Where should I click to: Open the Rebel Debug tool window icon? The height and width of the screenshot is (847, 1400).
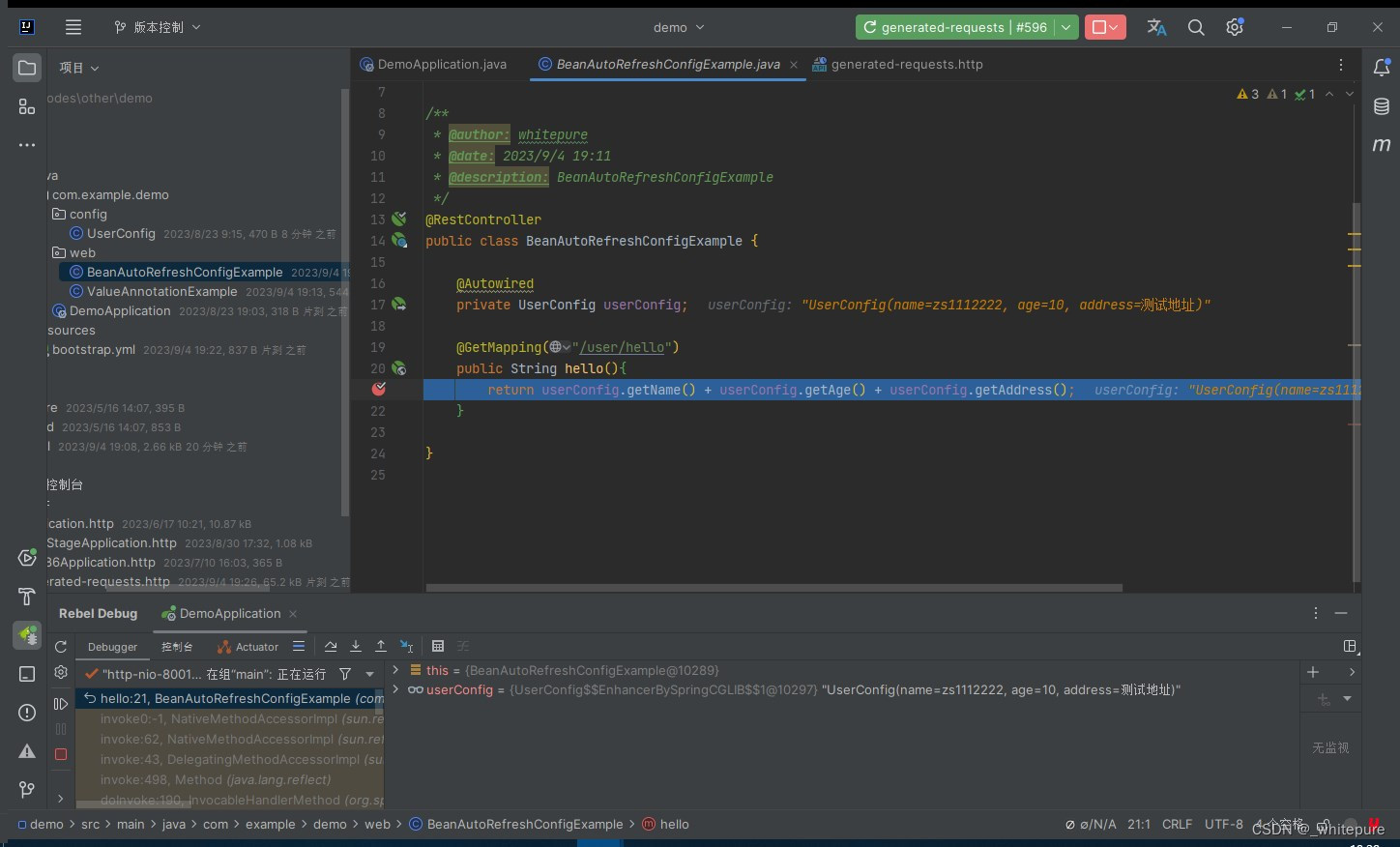[x=27, y=635]
